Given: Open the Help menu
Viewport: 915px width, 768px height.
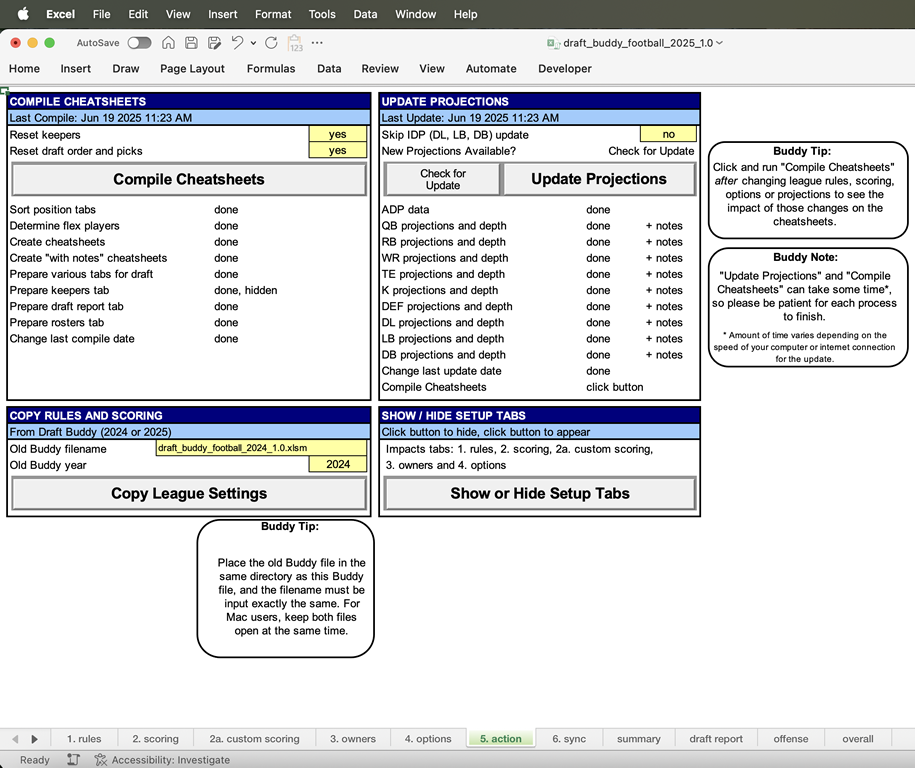Looking at the screenshot, I should (x=466, y=14).
